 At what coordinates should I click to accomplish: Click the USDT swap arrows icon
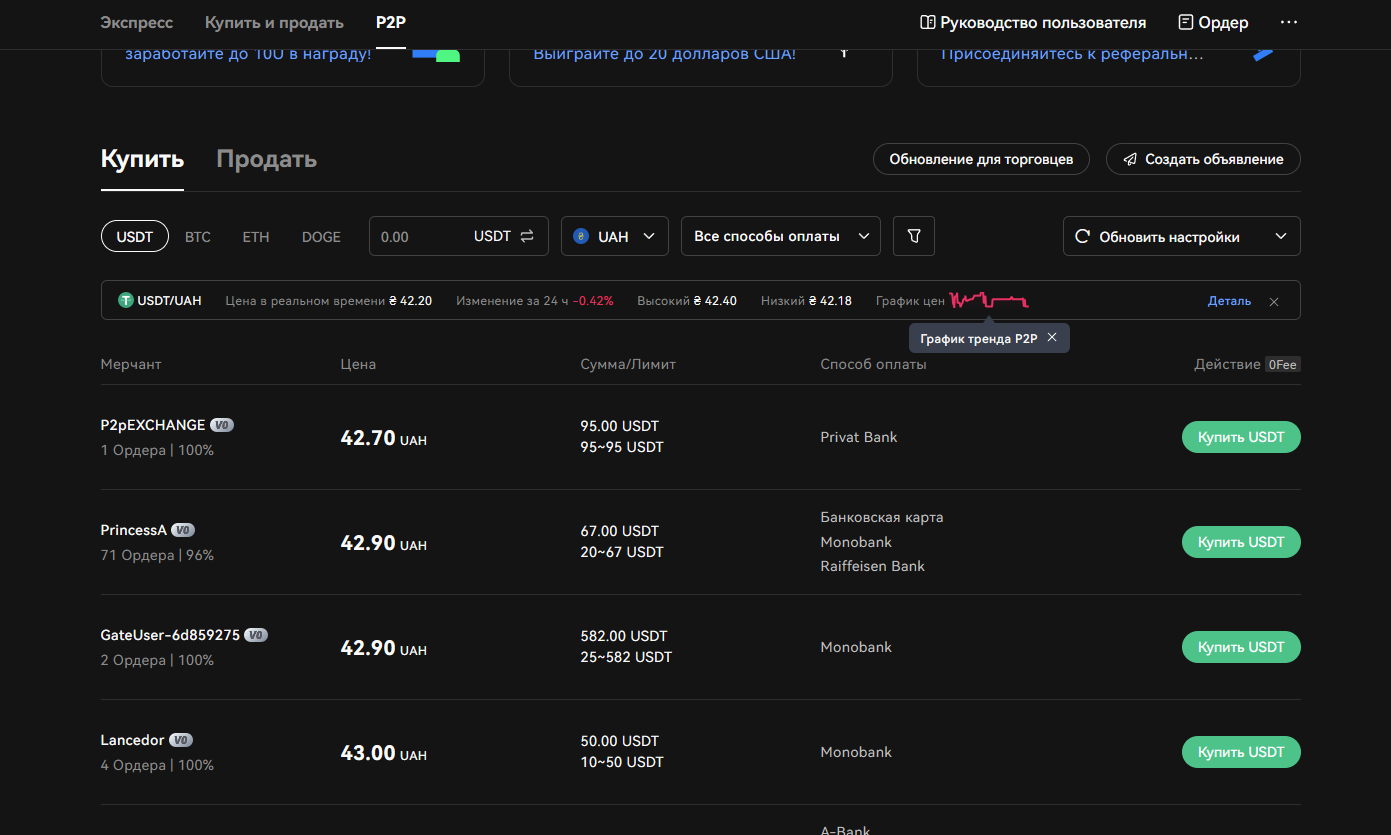[527, 236]
